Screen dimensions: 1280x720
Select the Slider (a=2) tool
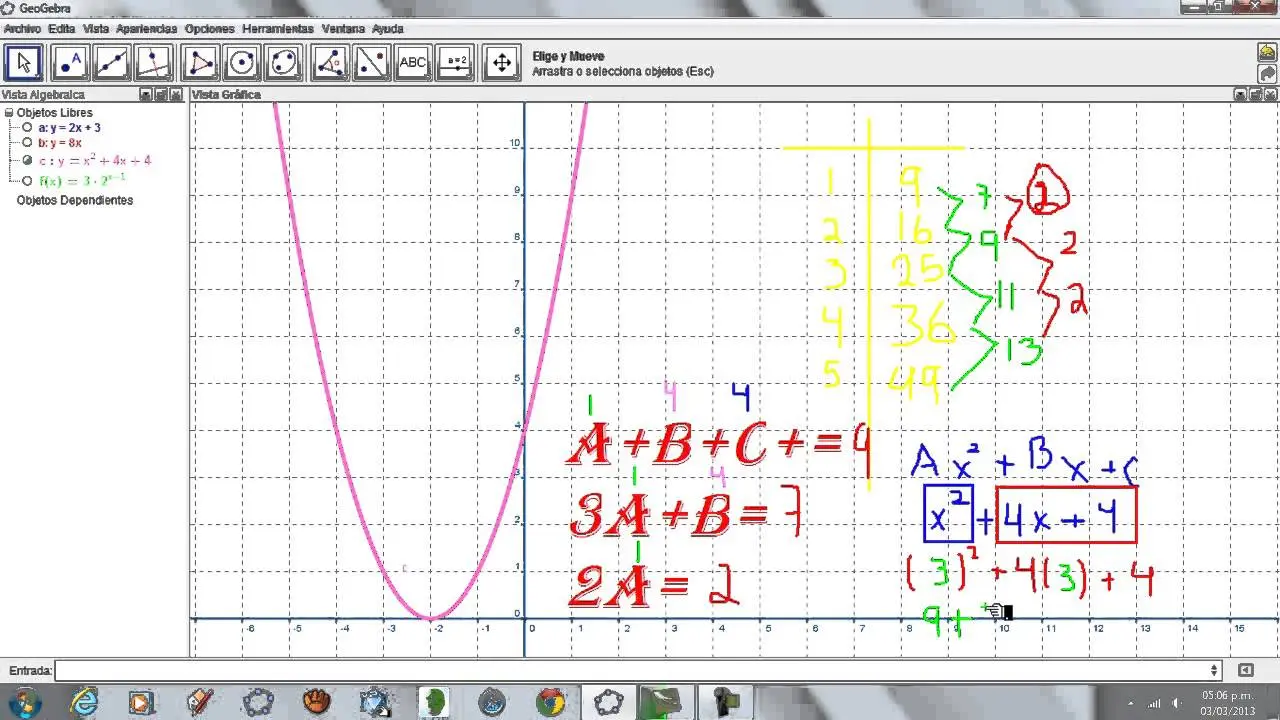455,62
